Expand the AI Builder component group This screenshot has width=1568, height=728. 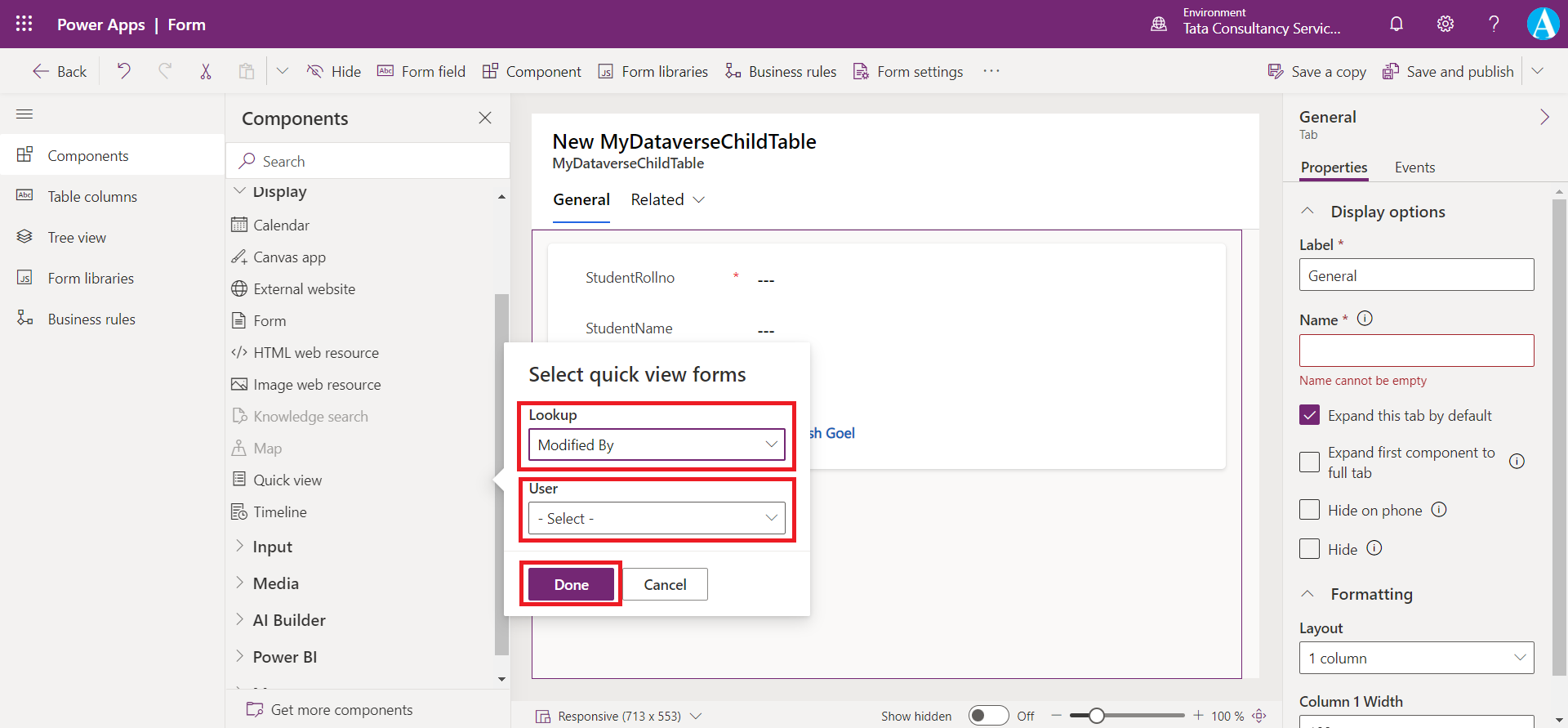pos(288,620)
